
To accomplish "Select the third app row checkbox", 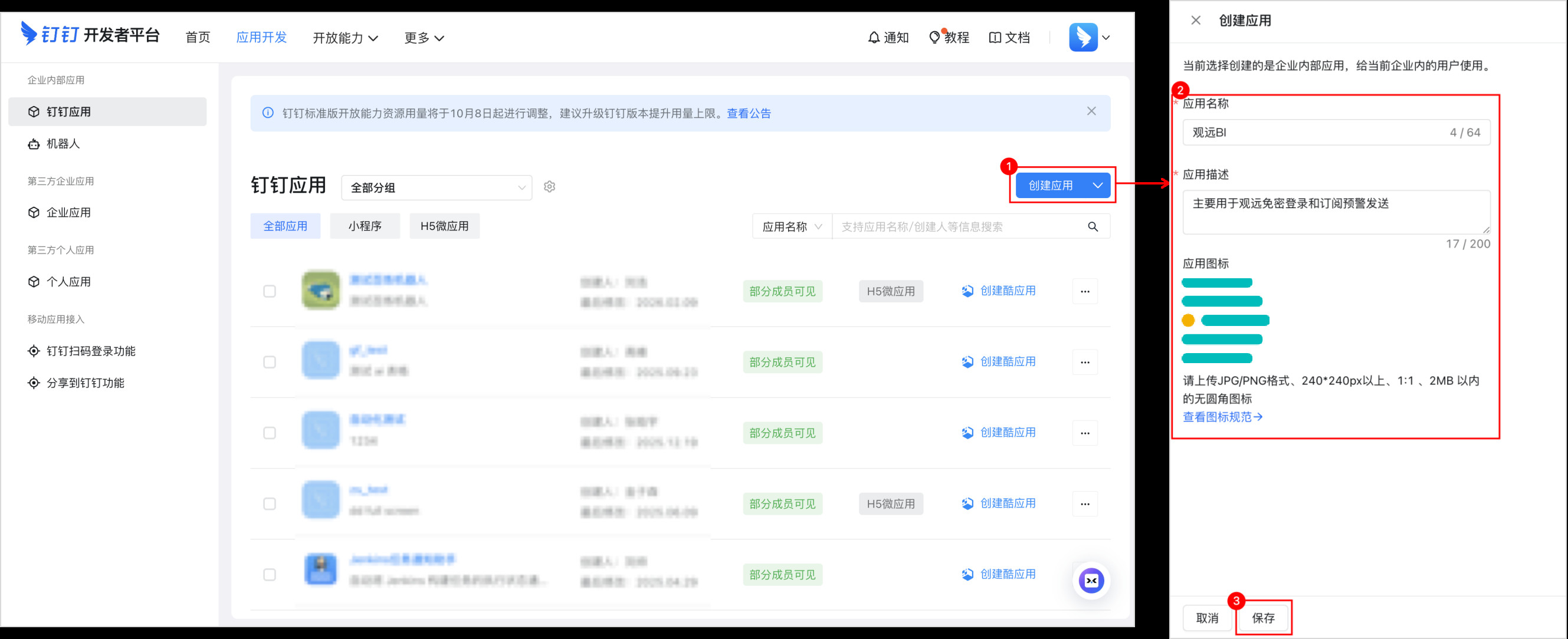I will [270, 433].
